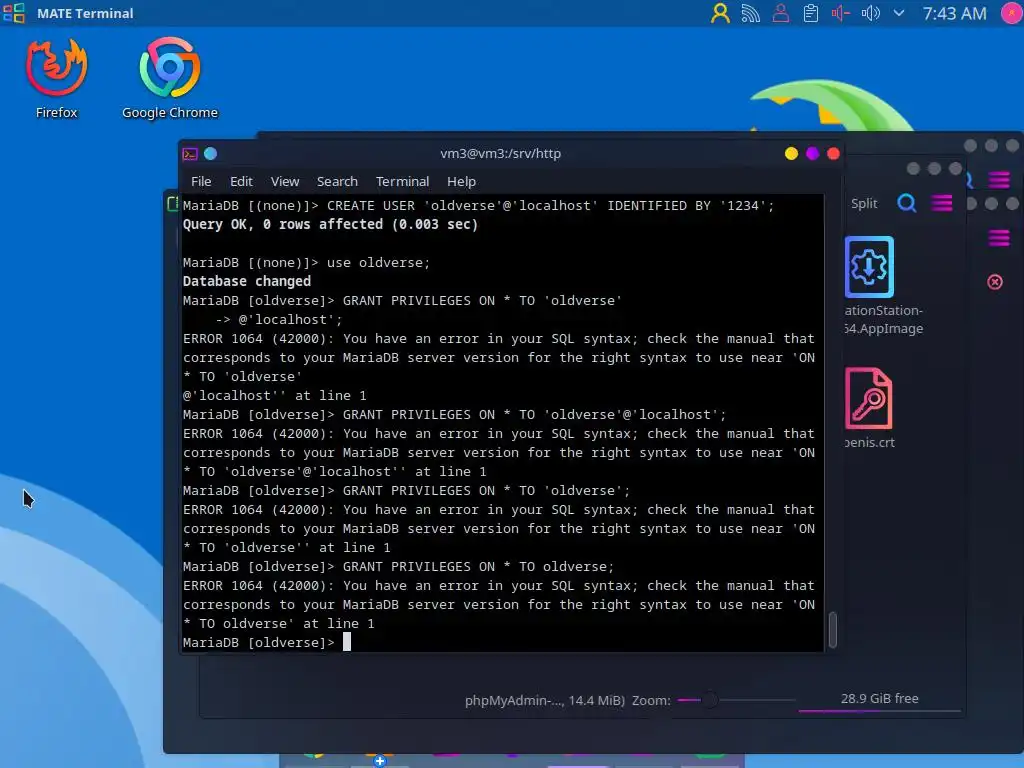Open the terminal Search menu
Screen dimensions: 1024x768
click(x=337, y=182)
